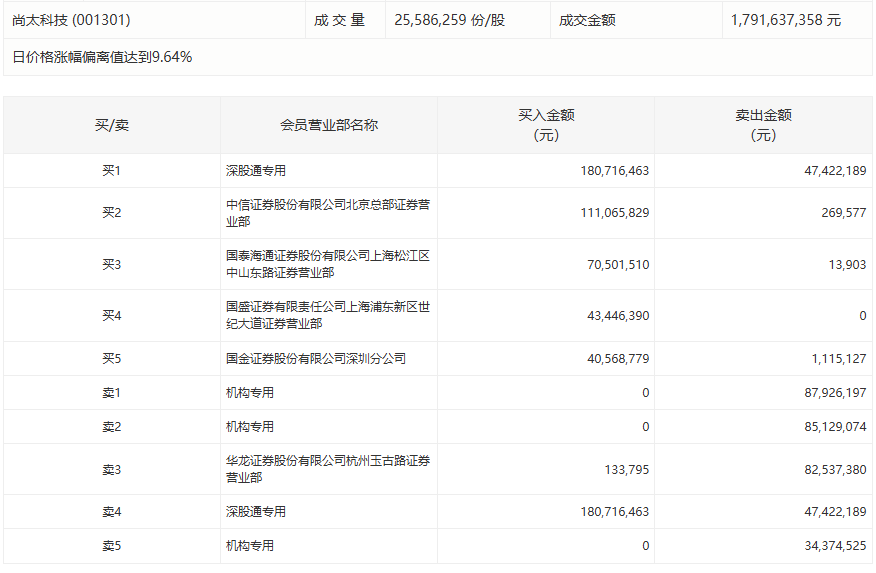Select buy amount 0 in 卖1 row

click(645, 393)
